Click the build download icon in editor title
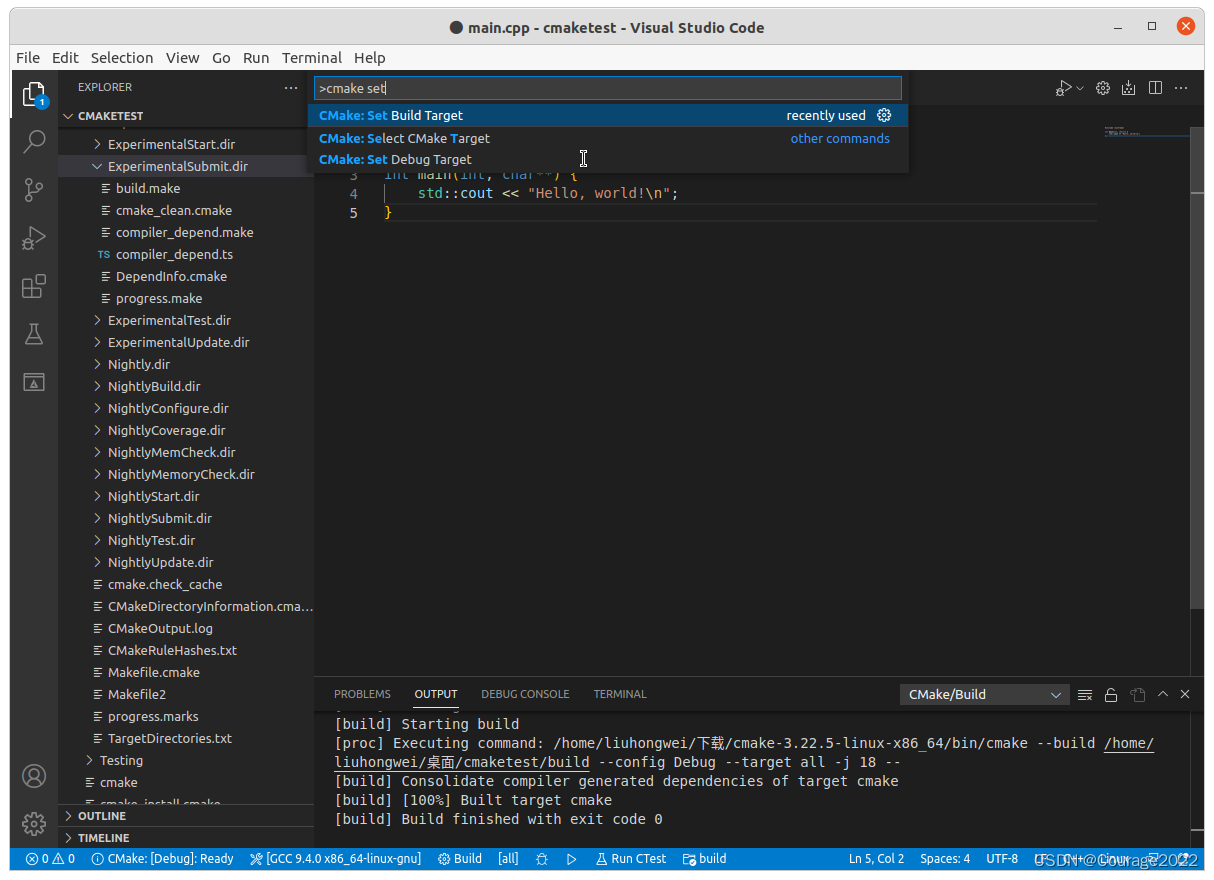1214x880 pixels. (x=1129, y=88)
